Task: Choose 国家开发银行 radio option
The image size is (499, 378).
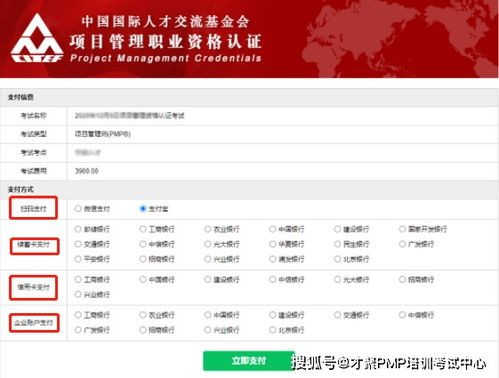Action: point(402,229)
